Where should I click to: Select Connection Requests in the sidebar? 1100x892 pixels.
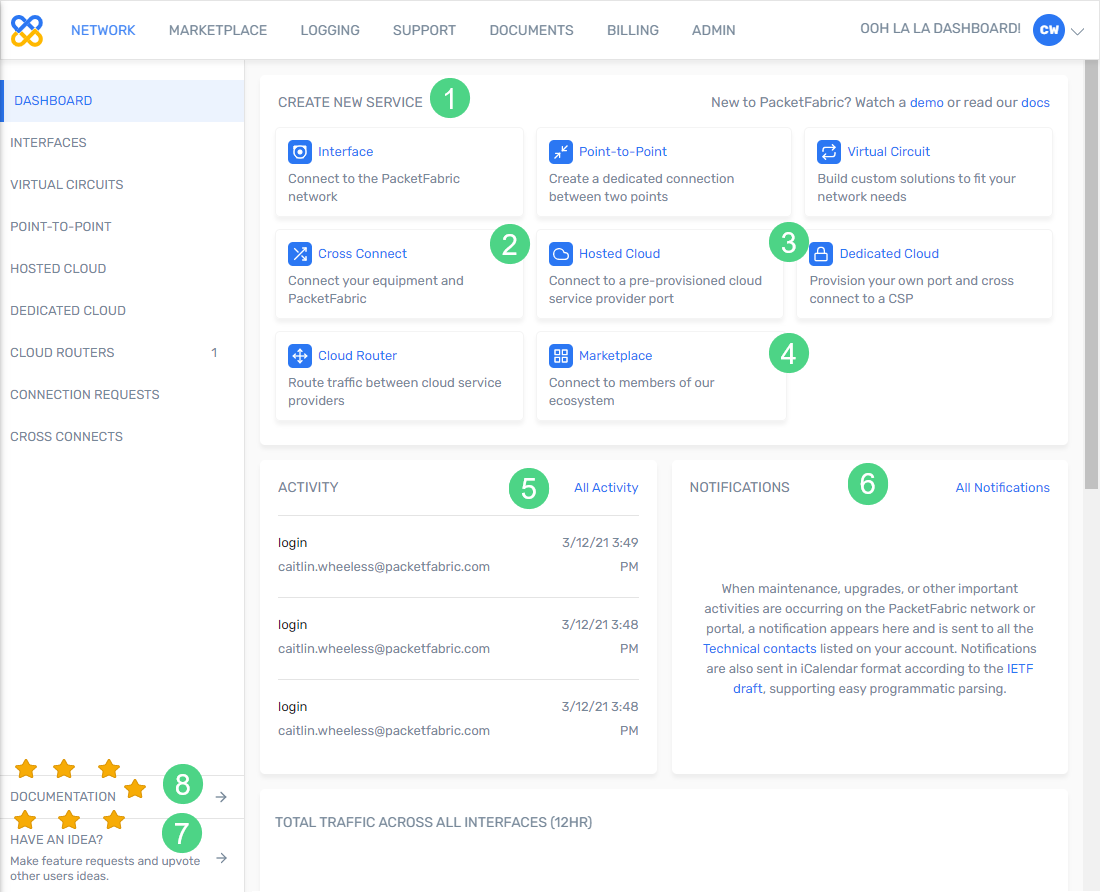[122, 395]
